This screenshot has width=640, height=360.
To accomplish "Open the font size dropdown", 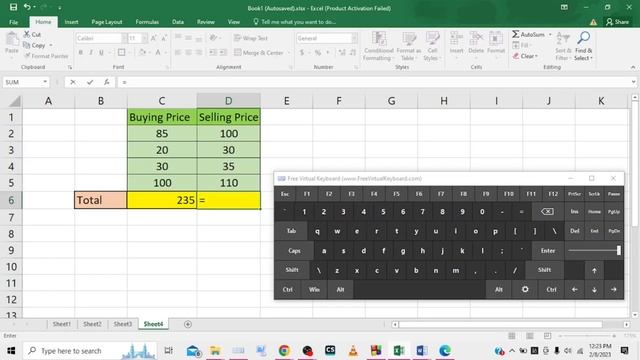I will (144, 38).
